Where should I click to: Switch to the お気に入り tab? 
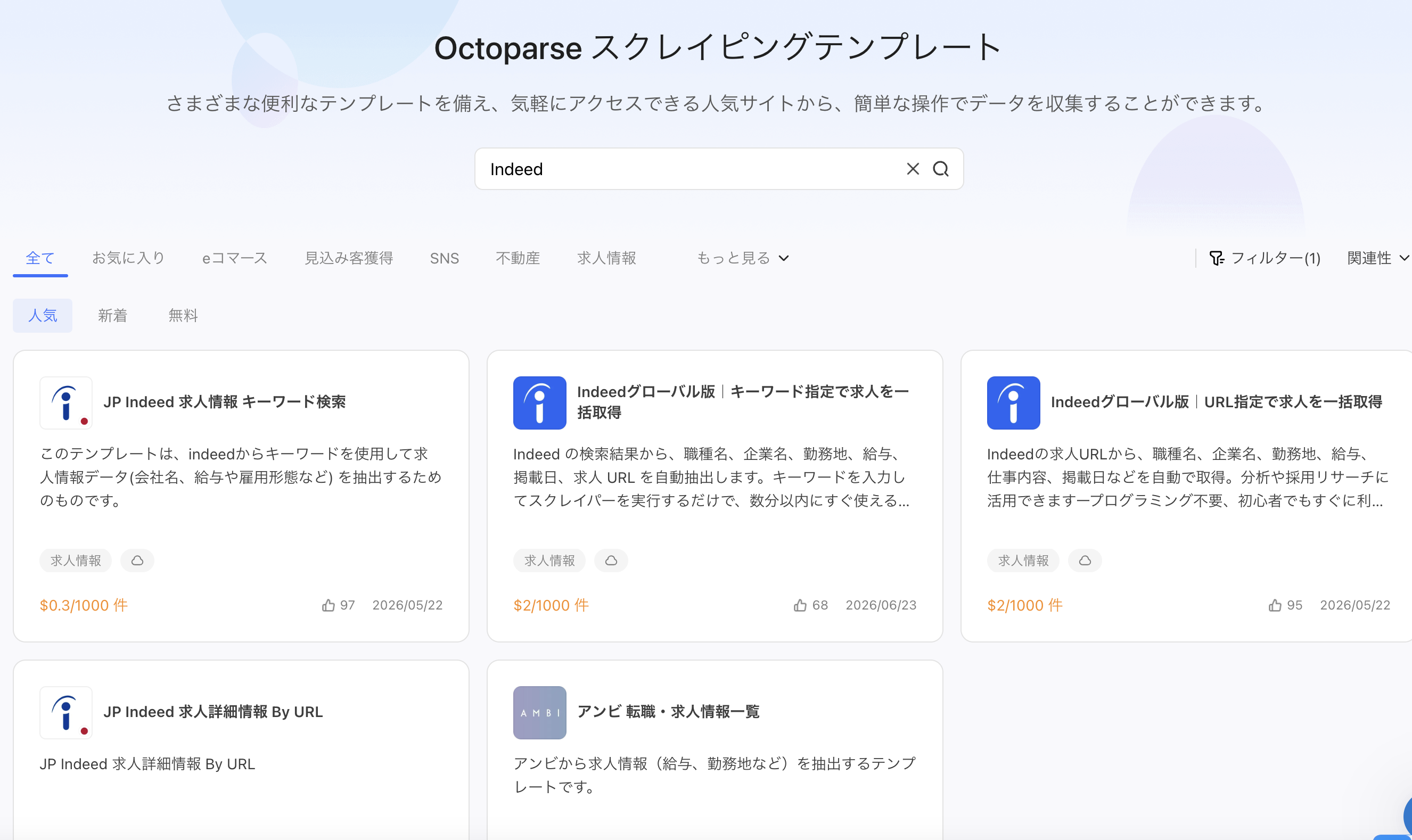(128, 258)
